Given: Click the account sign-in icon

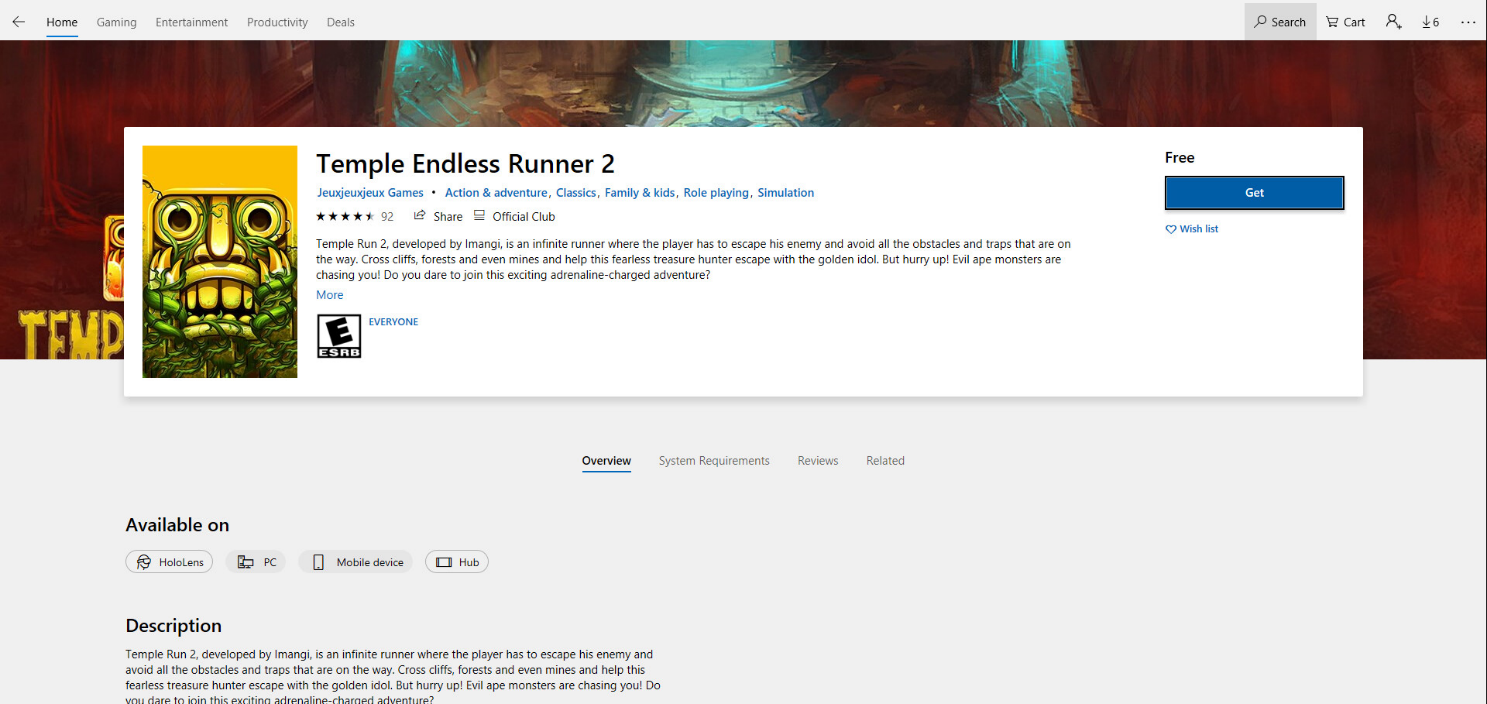Looking at the screenshot, I should pos(1393,22).
